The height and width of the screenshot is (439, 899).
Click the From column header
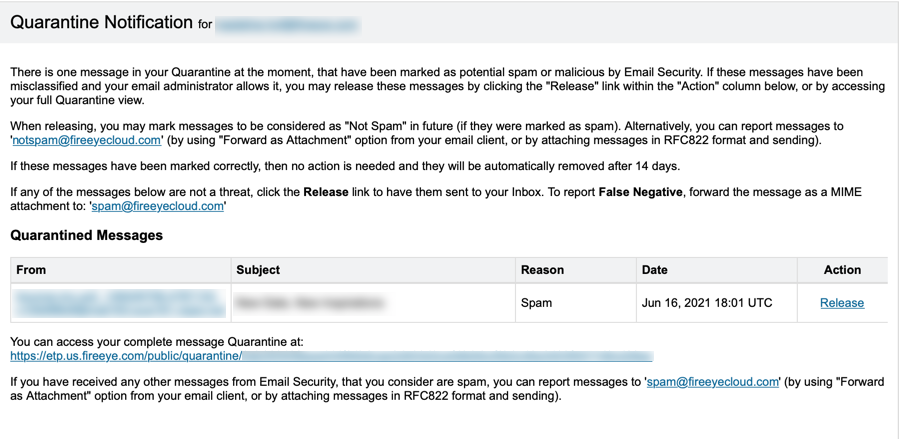pos(31,270)
